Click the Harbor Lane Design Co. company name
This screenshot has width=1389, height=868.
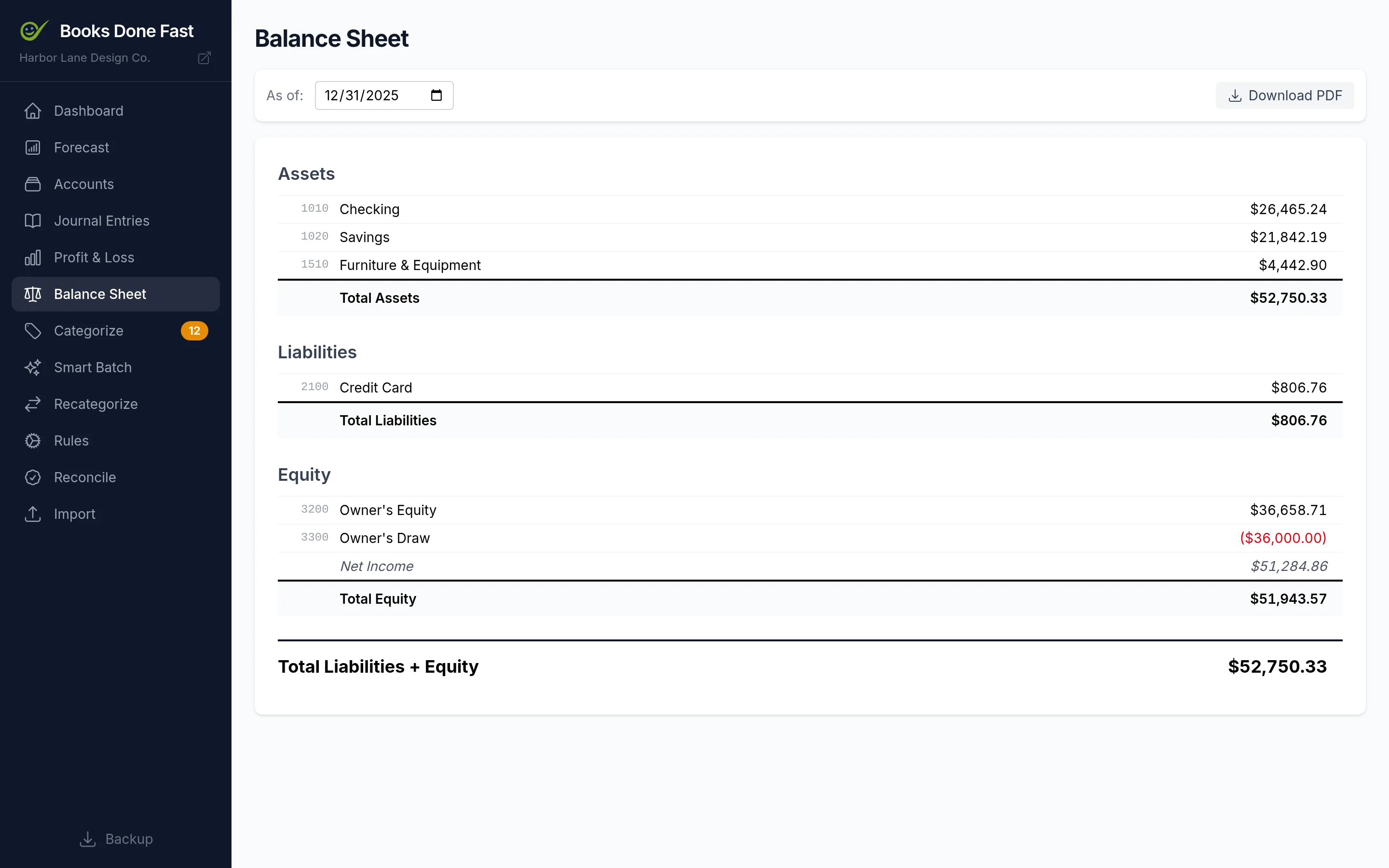click(x=85, y=58)
